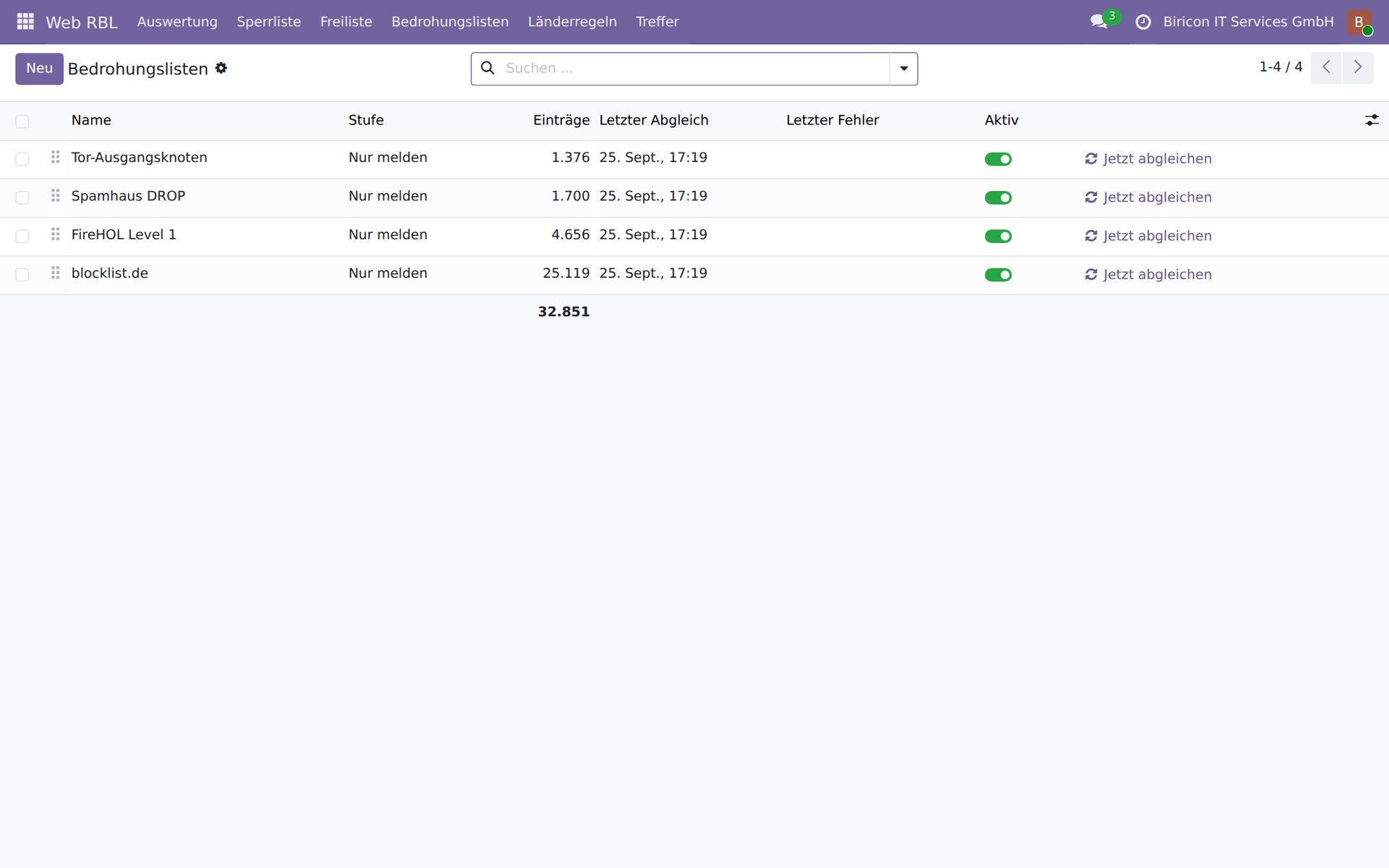
Task: Select the blocklist.de row checkbox
Action: point(22,275)
